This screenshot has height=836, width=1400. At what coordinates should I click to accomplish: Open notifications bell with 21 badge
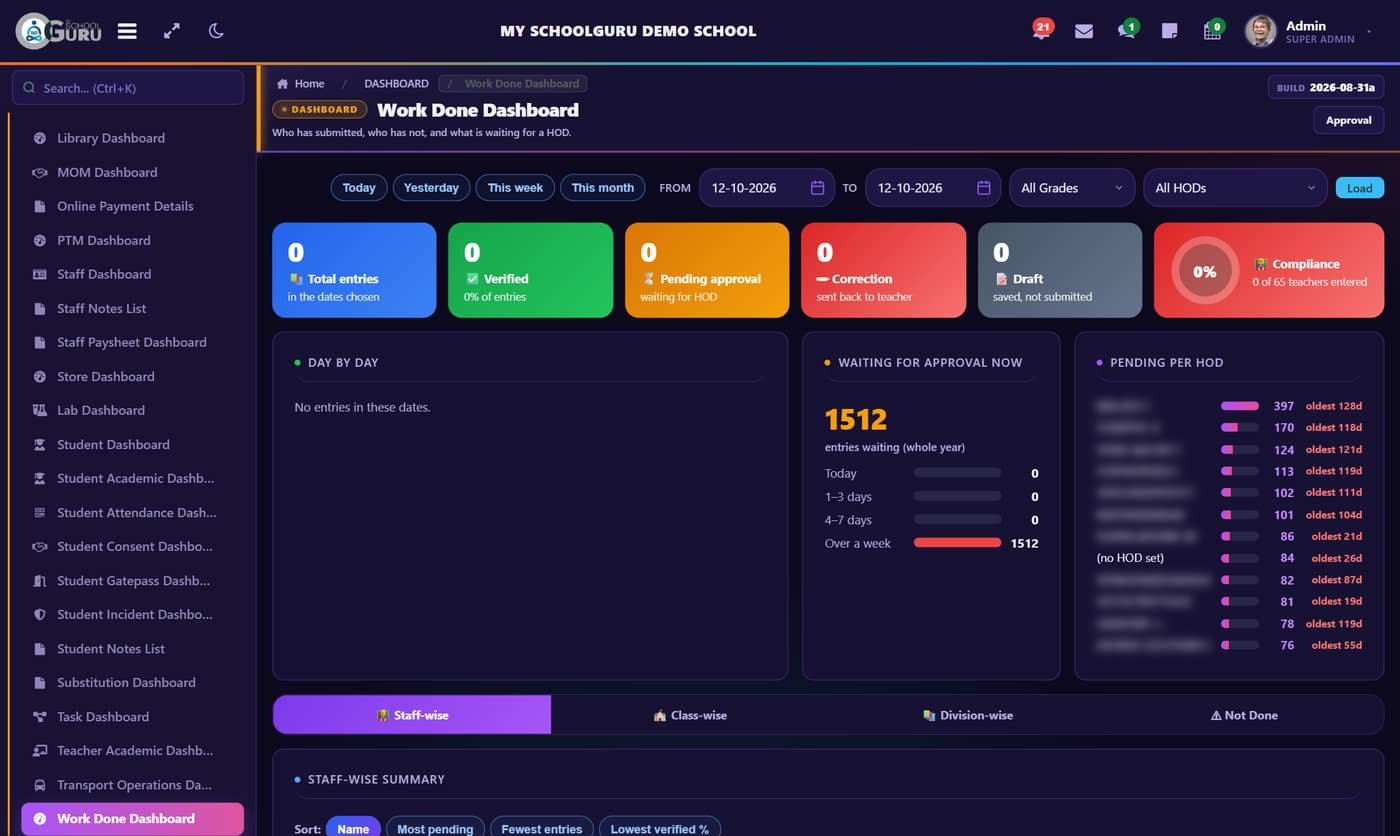coord(1041,30)
